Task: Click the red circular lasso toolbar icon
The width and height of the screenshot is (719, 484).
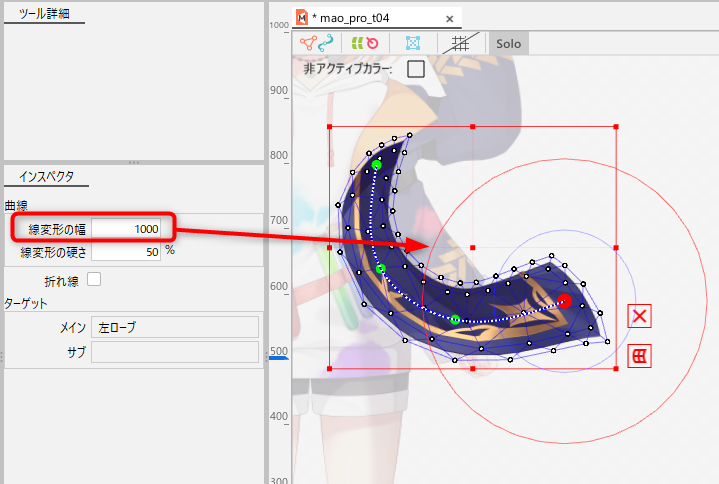Action: 372,43
